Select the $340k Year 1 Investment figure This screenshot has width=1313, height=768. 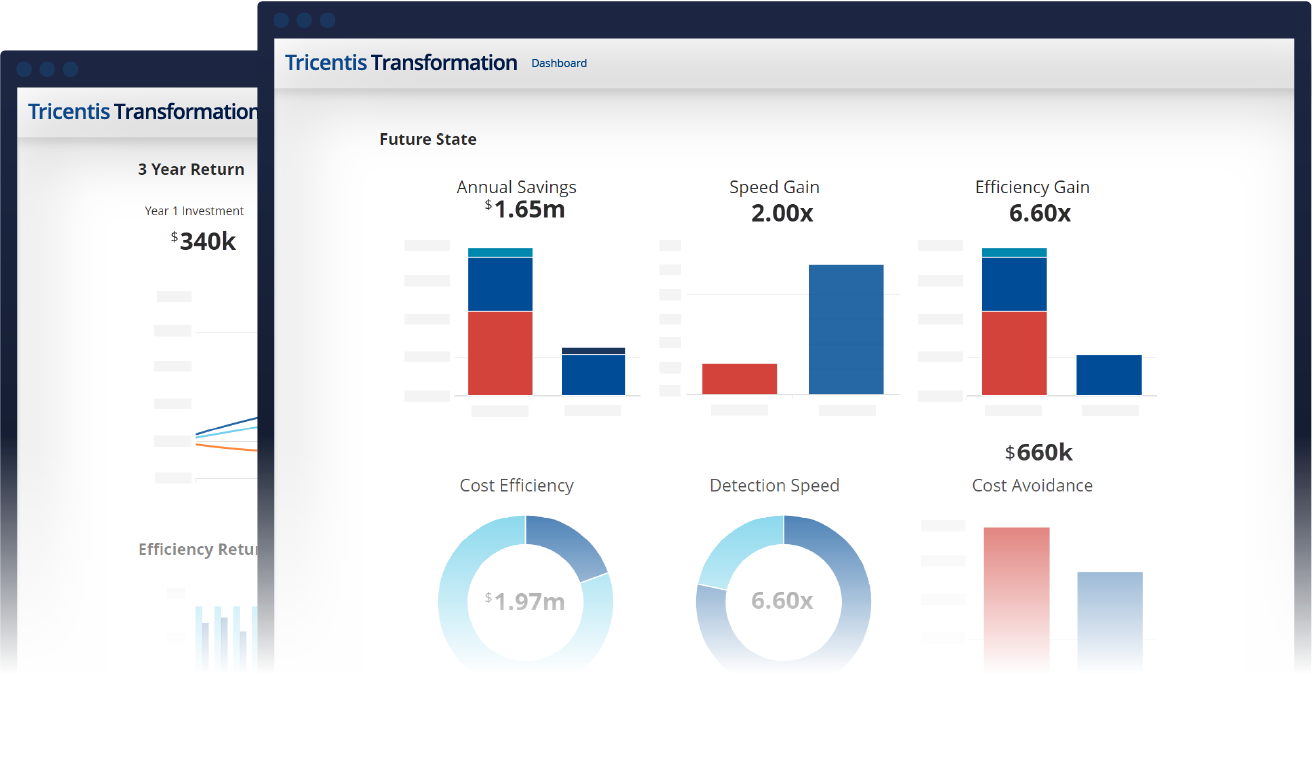tap(204, 241)
